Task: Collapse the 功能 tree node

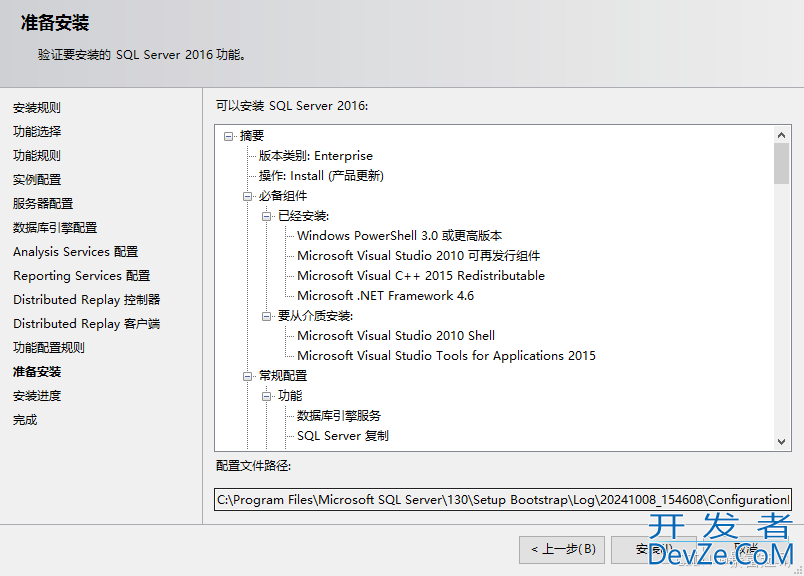Action: [x=267, y=396]
